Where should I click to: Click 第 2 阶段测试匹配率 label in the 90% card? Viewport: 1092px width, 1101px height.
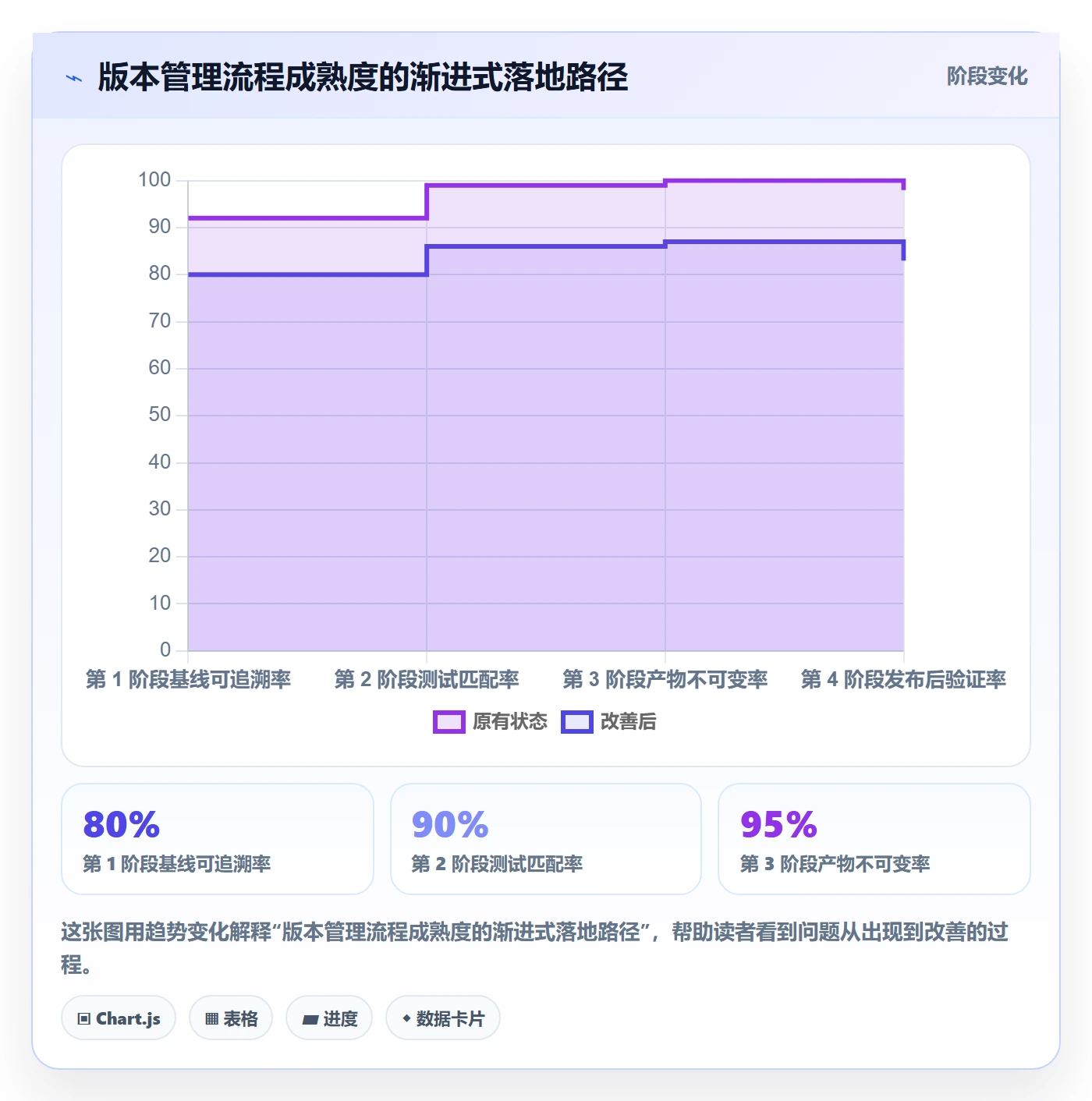(497, 864)
